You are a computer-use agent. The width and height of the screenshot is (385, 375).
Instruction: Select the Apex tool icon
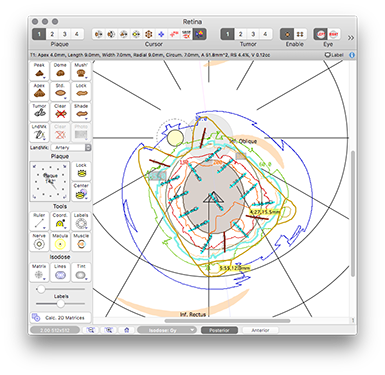(39, 91)
